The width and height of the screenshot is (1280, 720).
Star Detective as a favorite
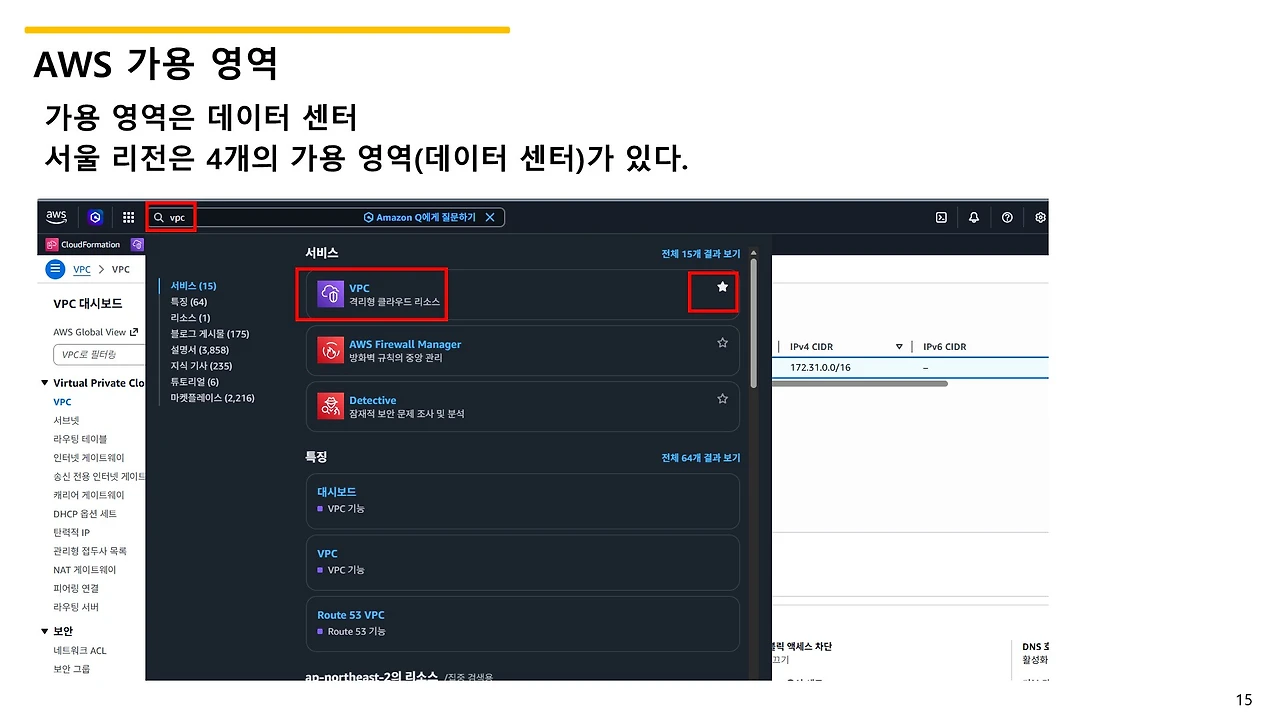tap(722, 398)
